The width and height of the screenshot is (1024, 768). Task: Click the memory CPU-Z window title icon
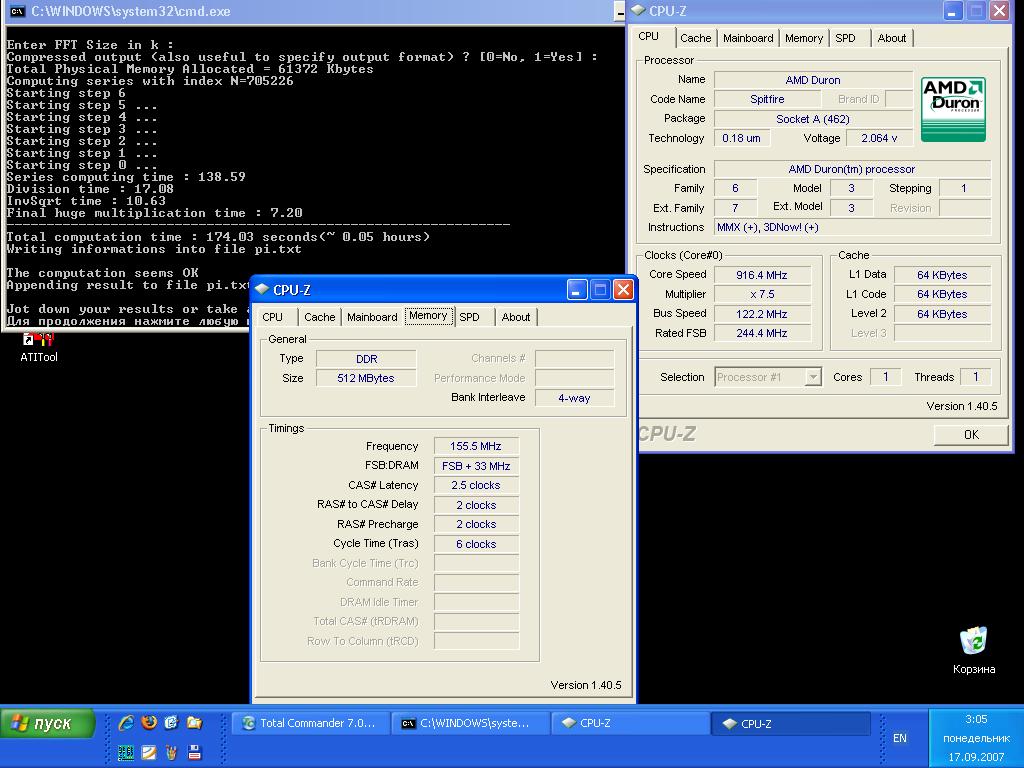(262, 289)
